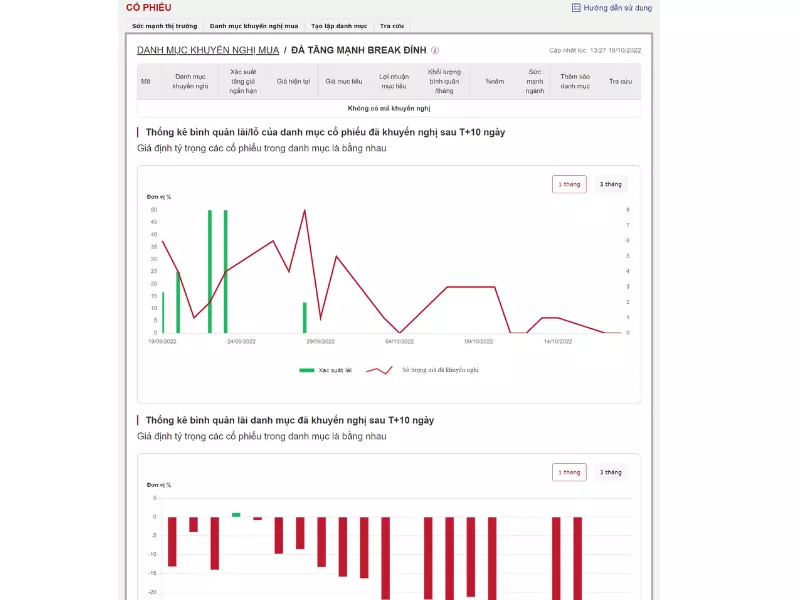
Task: Click the Mã column header
Action: tap(145, 81)
